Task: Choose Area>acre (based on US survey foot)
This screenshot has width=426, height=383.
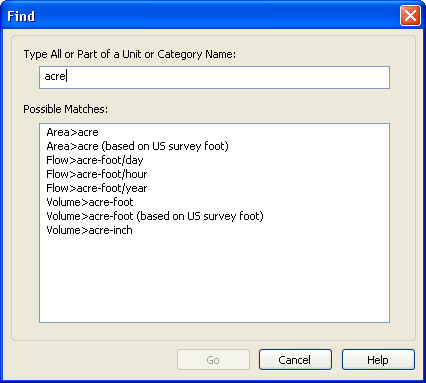Action: click(x=137, y=146)
